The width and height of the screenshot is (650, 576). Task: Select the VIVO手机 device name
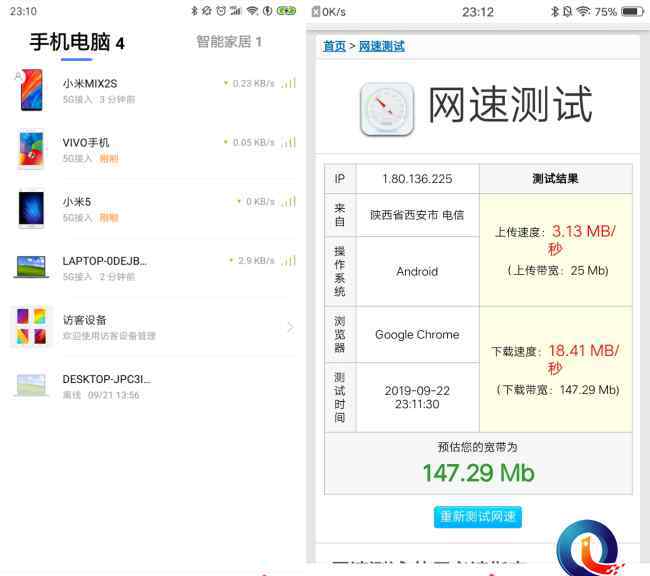tap(86, 143)
